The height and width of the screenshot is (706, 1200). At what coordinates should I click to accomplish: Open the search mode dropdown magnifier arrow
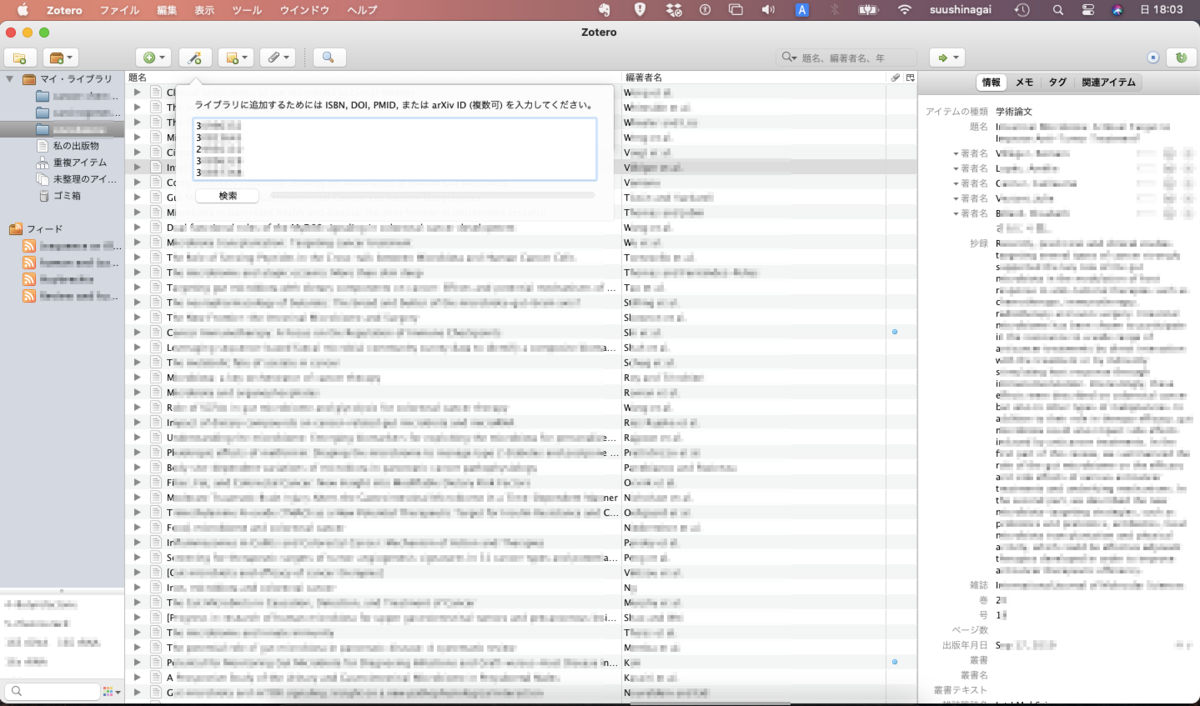point(790,58)
